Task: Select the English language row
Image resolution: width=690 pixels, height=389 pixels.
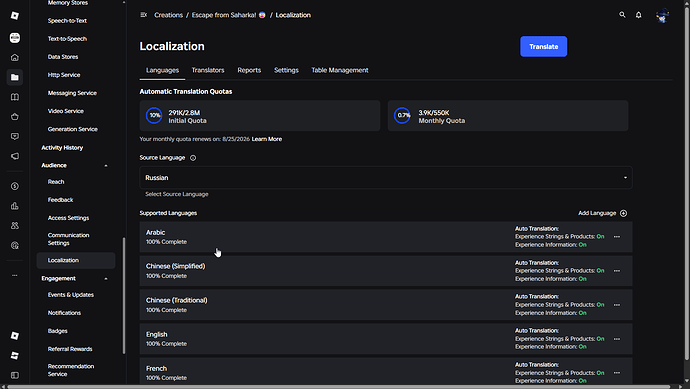Action: [386, 339]
